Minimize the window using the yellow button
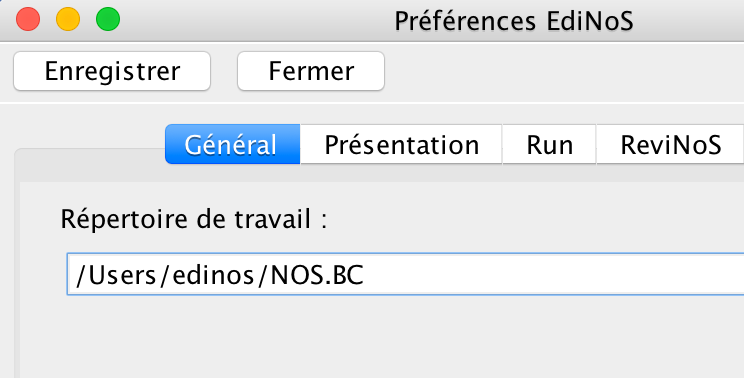Image resolution: width=744 pixels, height=378 pixels. tap(68, 20)
